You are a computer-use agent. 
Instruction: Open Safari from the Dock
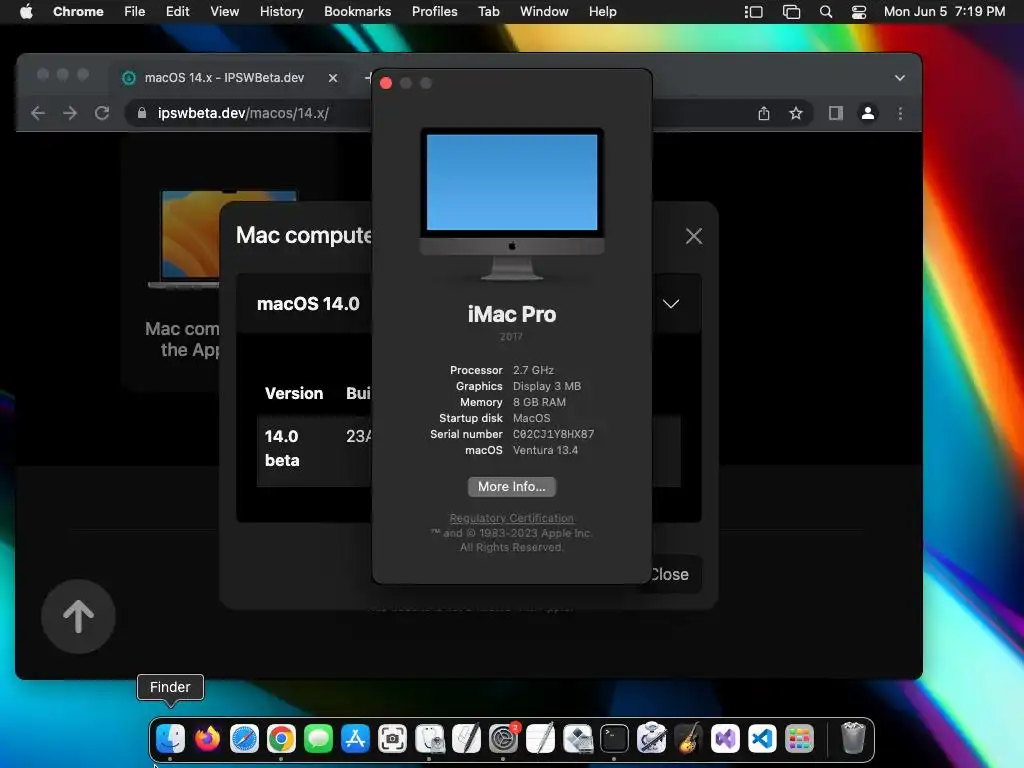(x=244, y=739)
